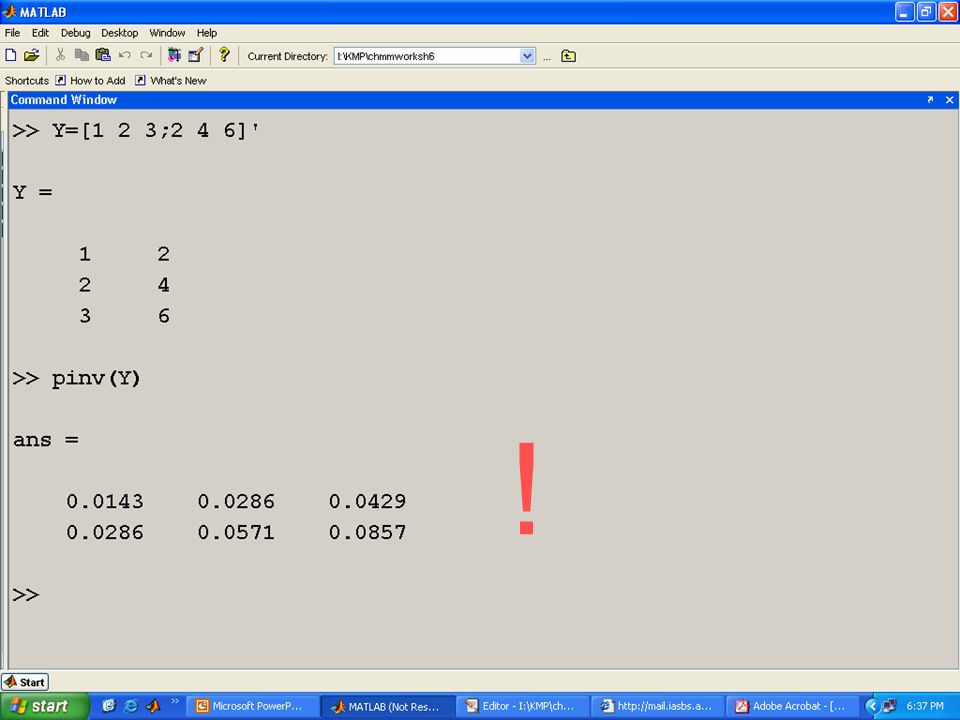Switch to the Microsoft PowerPoint taskbar window
960x720 pixels.
pos(251,707)
